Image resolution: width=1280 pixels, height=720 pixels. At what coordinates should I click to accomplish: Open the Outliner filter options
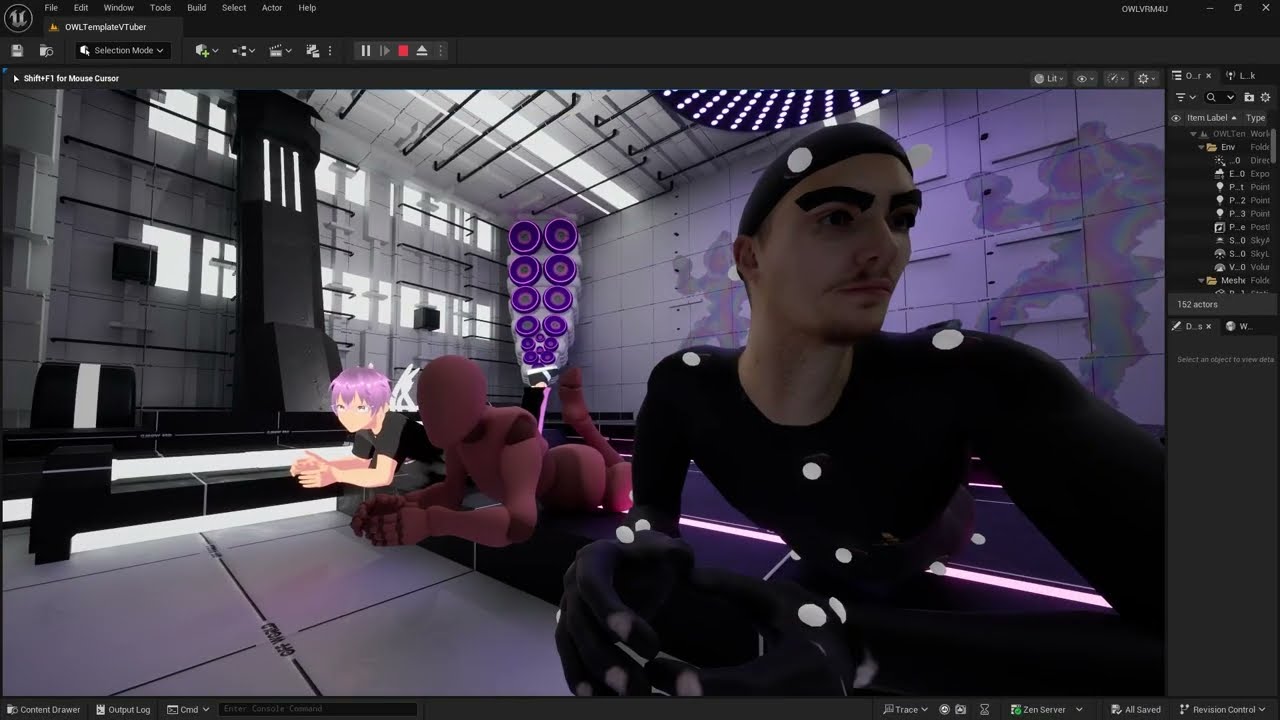pyautogui.click(x=1184, y=97)
